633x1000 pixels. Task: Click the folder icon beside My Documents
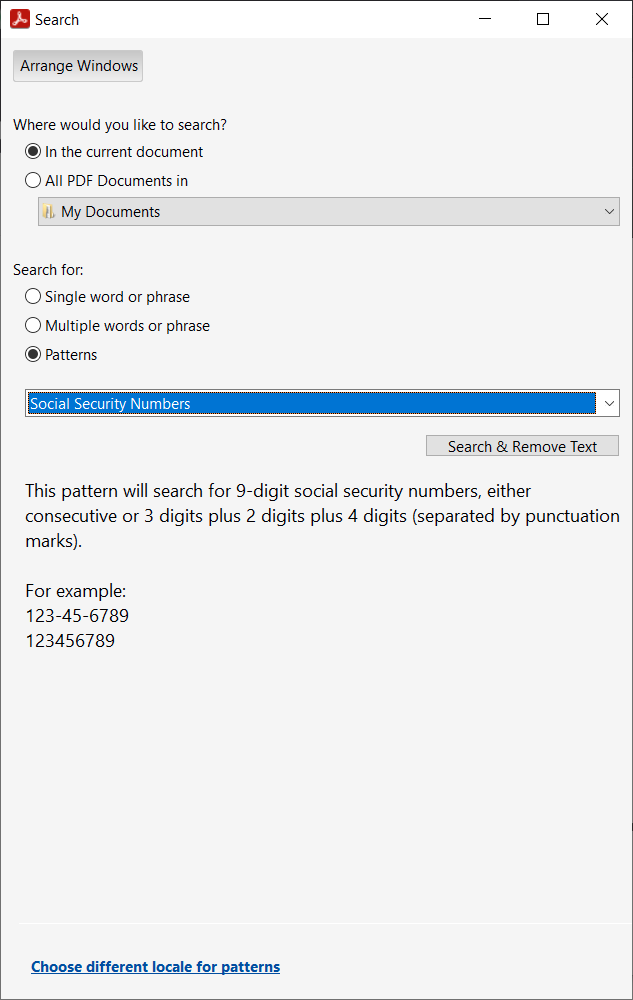[49, 212]
